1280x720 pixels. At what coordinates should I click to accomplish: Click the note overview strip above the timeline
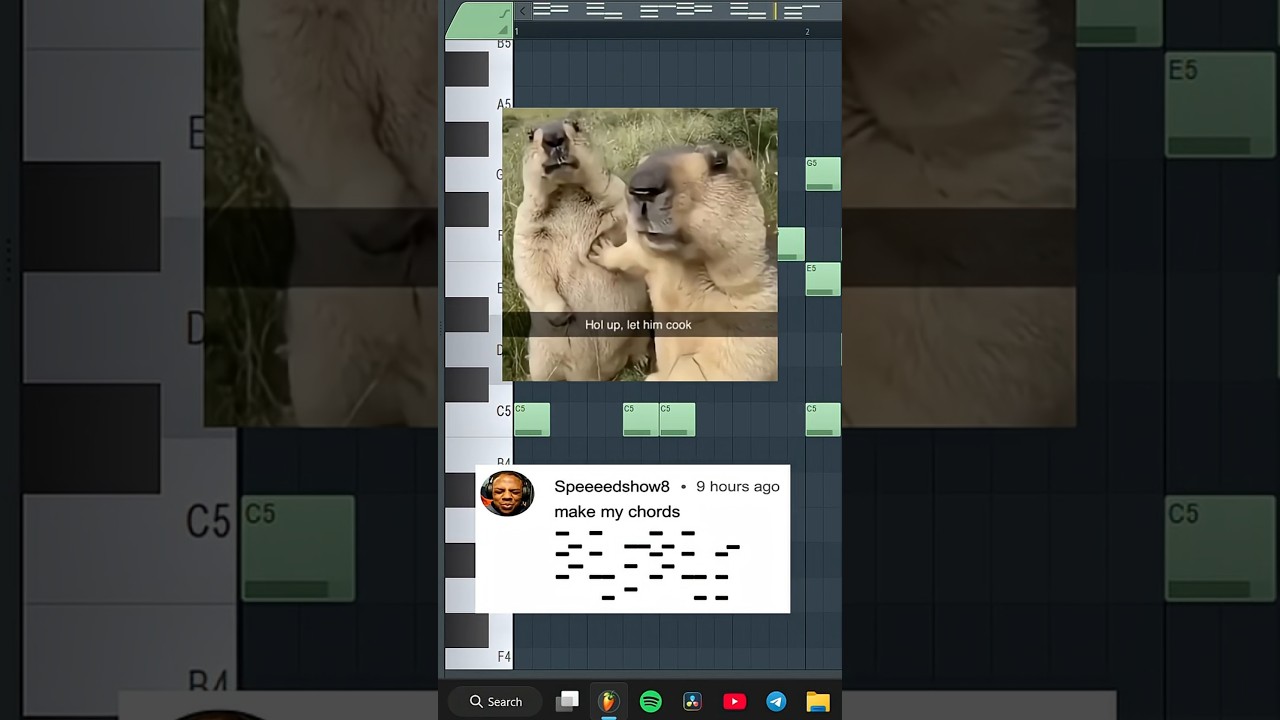685,11
